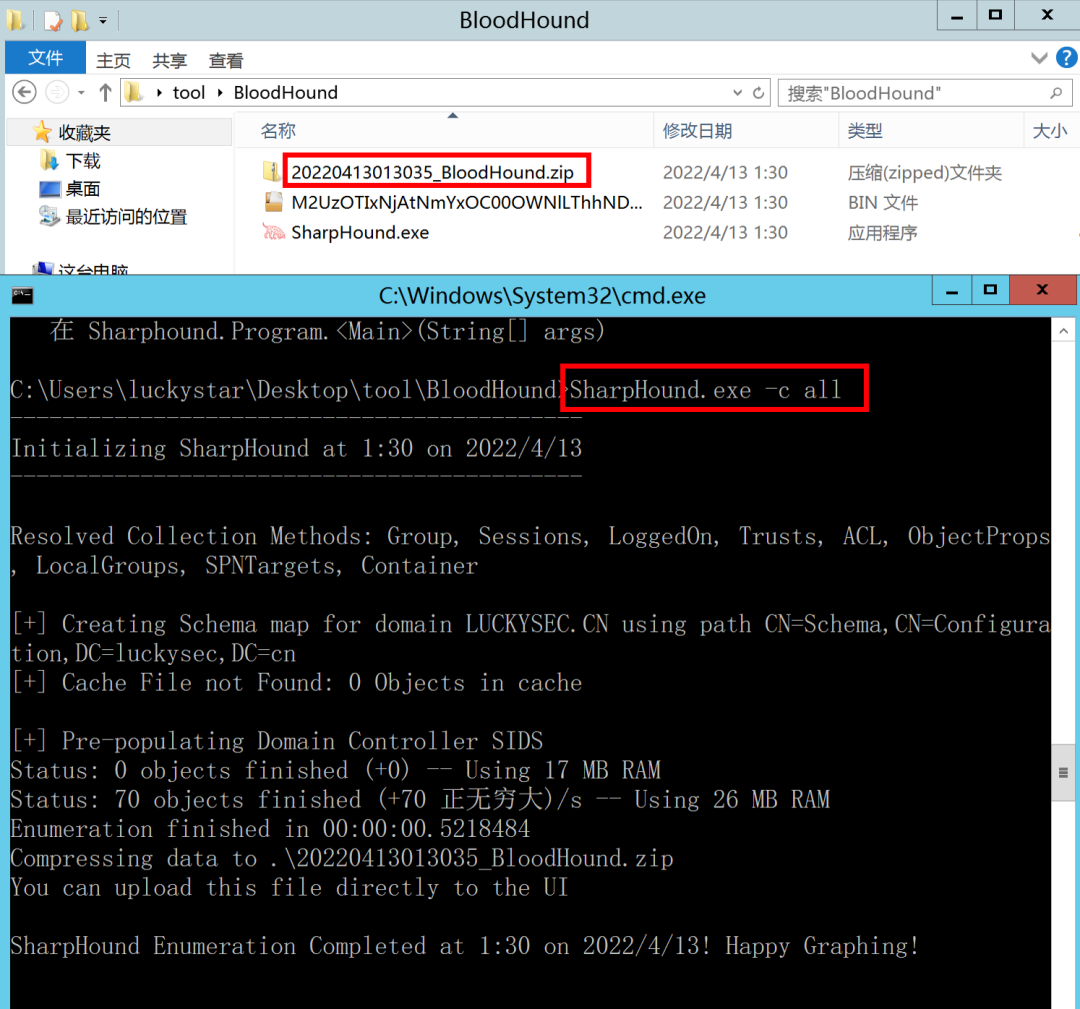Select 收藏夹 in the navigation pane
Image resolution: width=1080 pixels, height=1009 pixels.
(x=84, y=132)
